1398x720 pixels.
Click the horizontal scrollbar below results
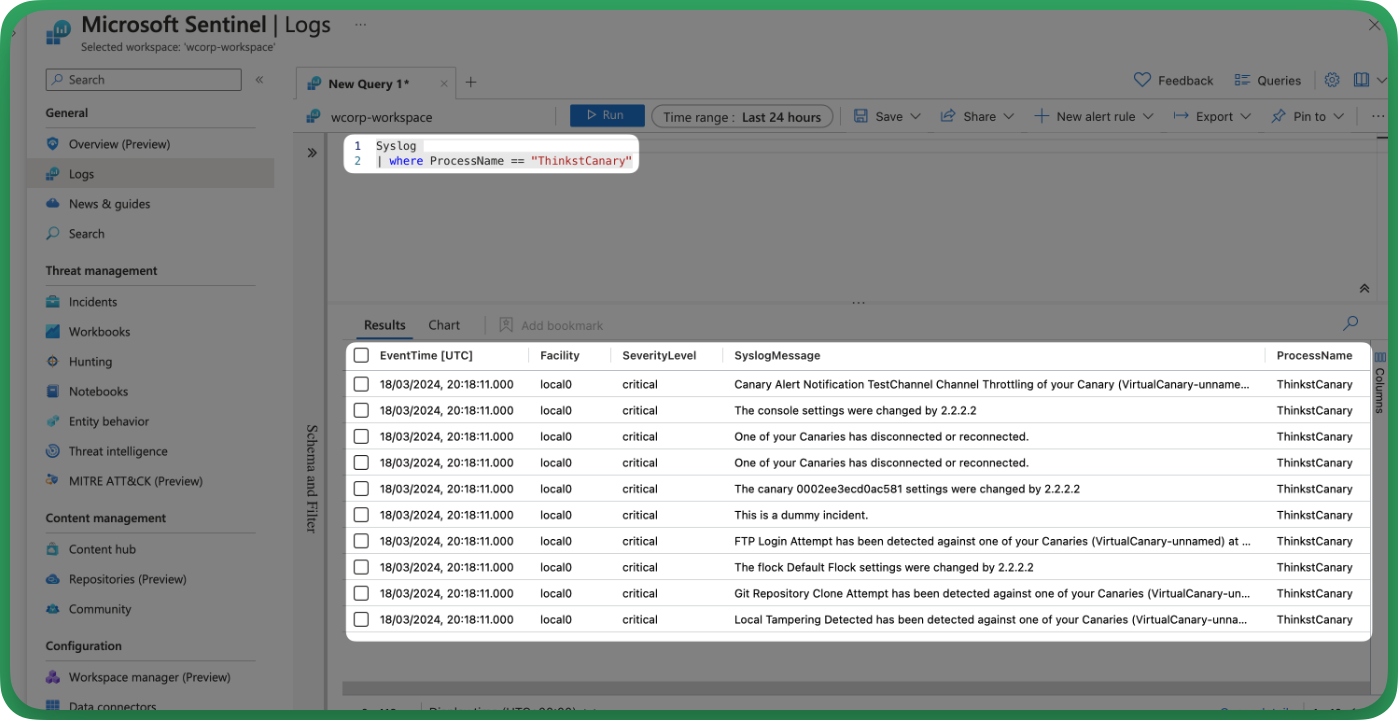(856, 689)
